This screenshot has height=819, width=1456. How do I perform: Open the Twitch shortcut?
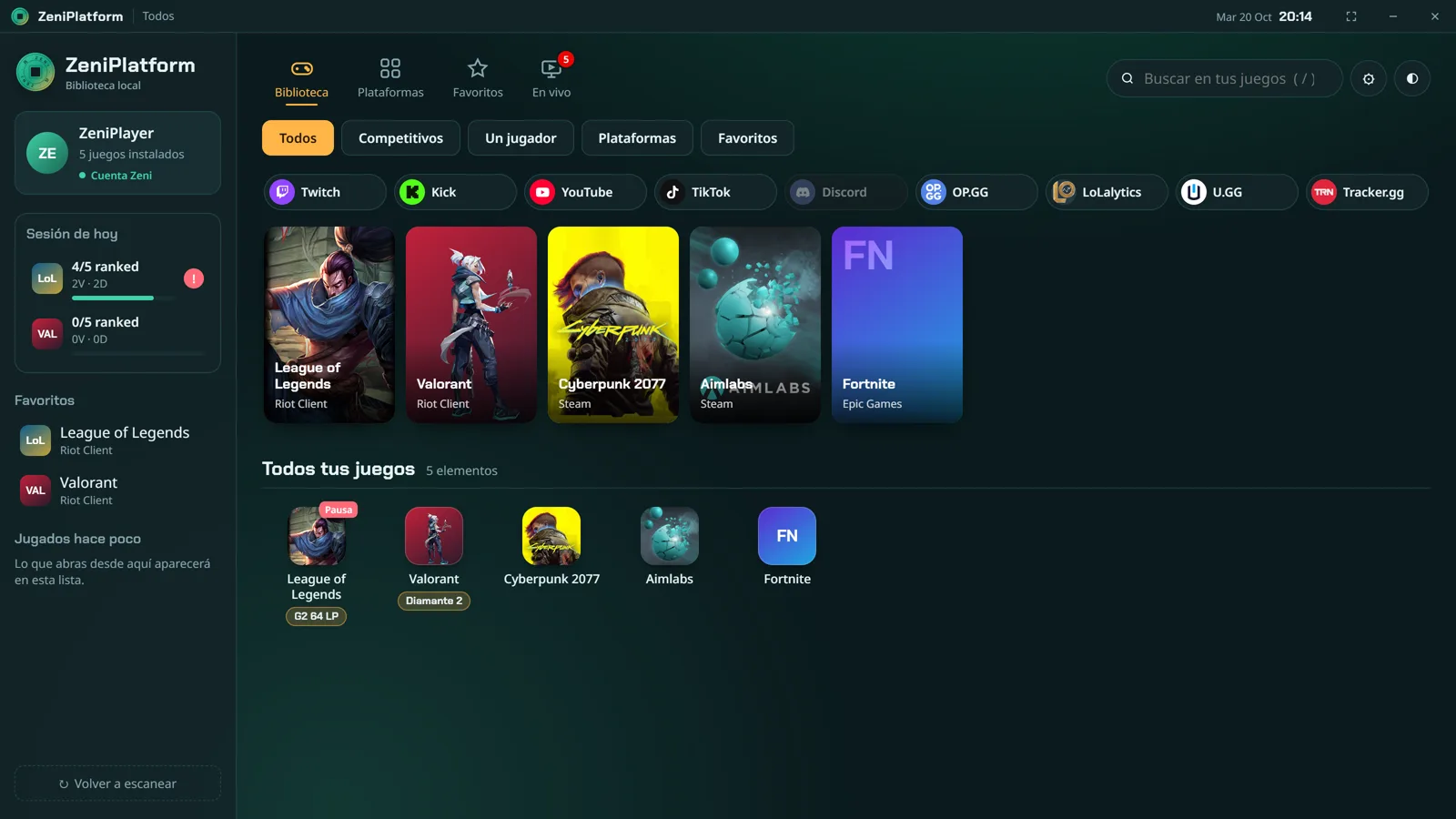pos(325,192)
